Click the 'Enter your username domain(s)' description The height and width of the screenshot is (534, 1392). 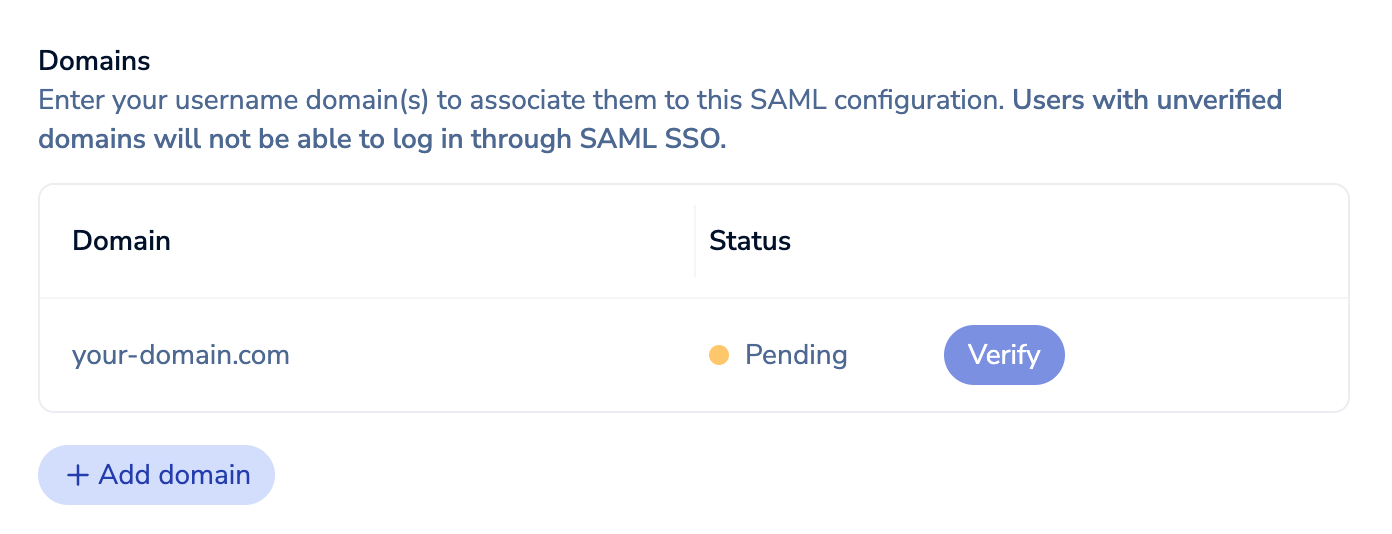pyautogui.click(x=300, y=101)
